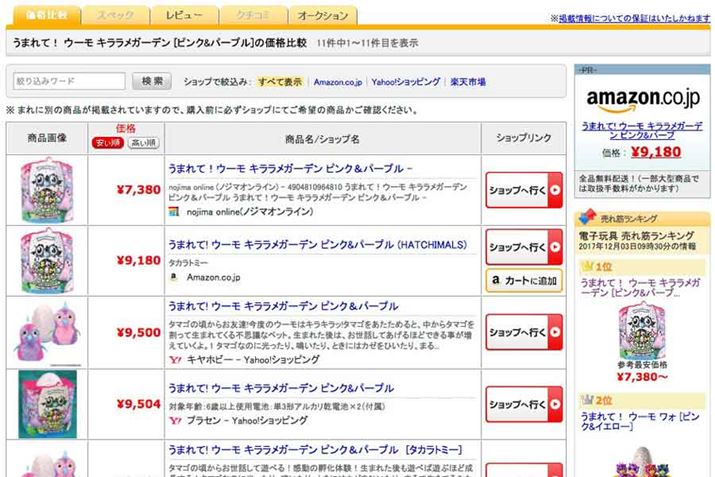
Task: Click ショップへ行く button for ¥7,380 listing
Action: (524, 189)
